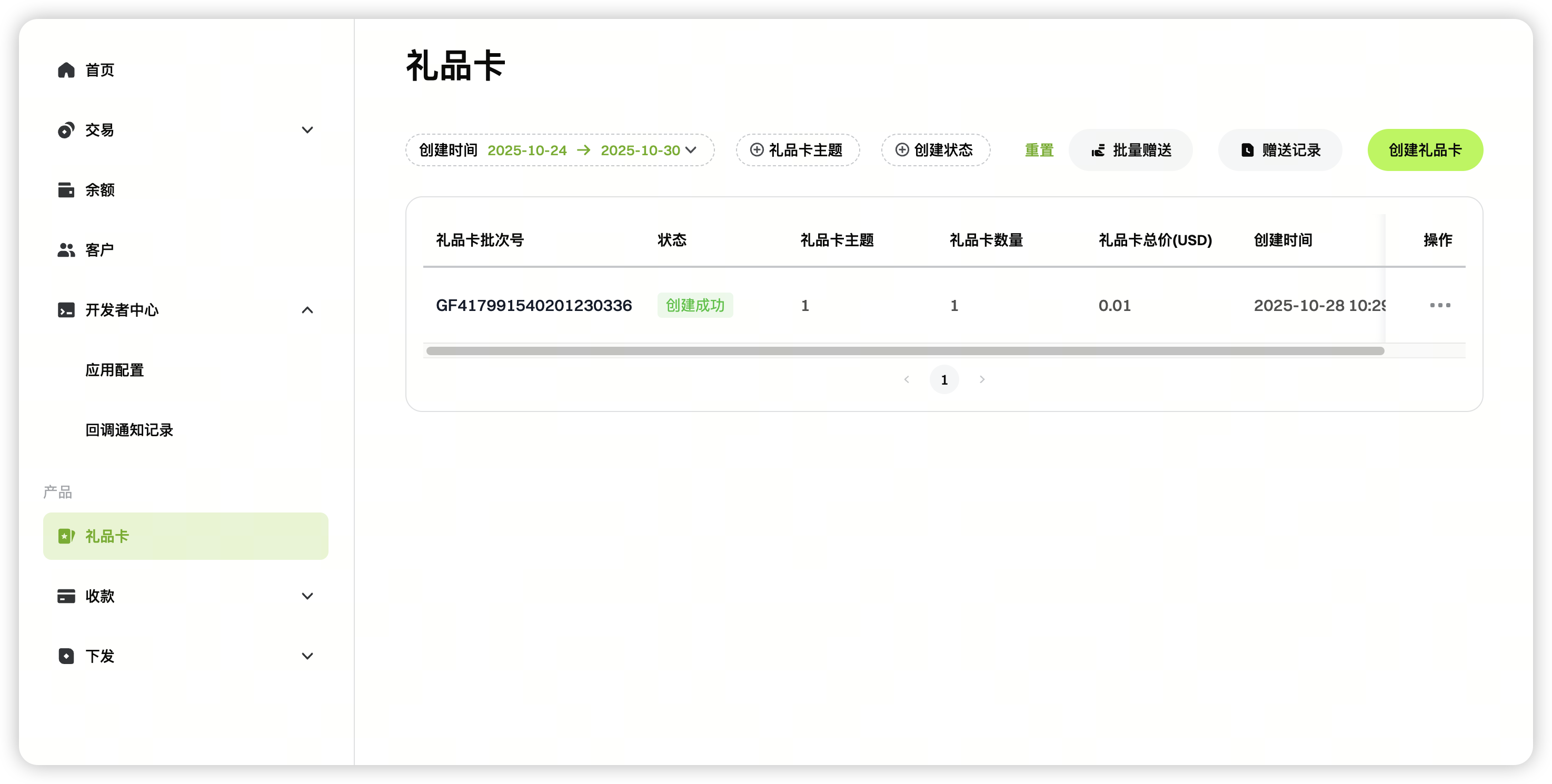Open 回调通知记录 submenu item
Image resolution: width=1552 pixels, height=784 pixels.
(x=129, y=430)
